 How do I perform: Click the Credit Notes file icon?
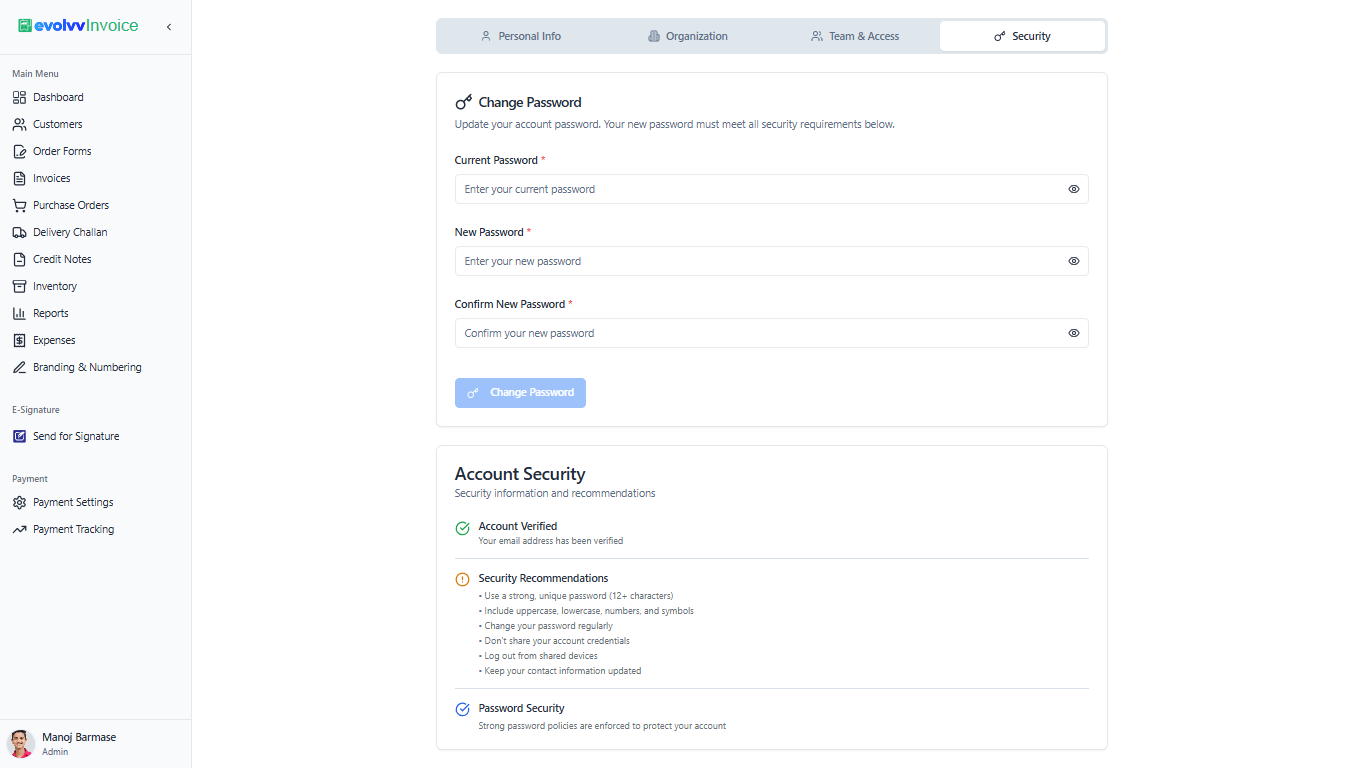pyautogui.click(x=19, y=259)
